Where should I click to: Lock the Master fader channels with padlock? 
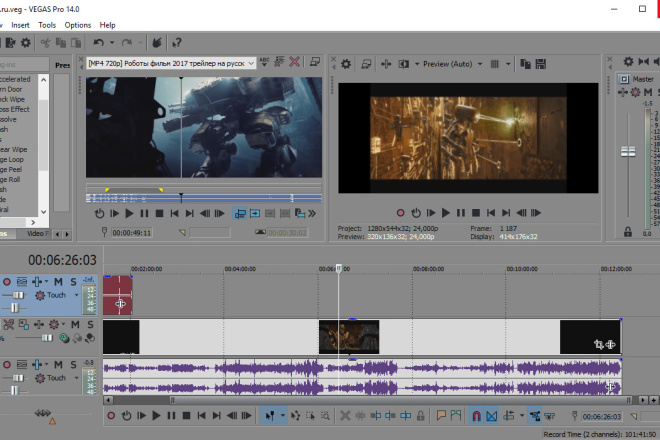click(628, 232)
